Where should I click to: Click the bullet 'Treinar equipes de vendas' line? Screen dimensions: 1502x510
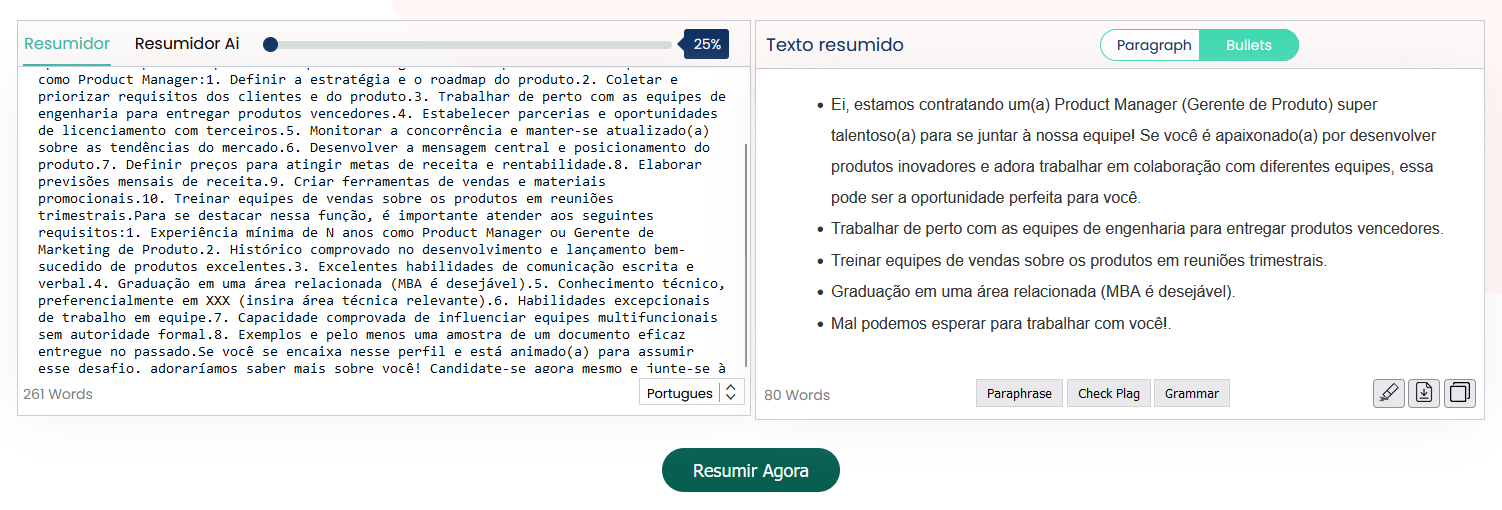1079,261
